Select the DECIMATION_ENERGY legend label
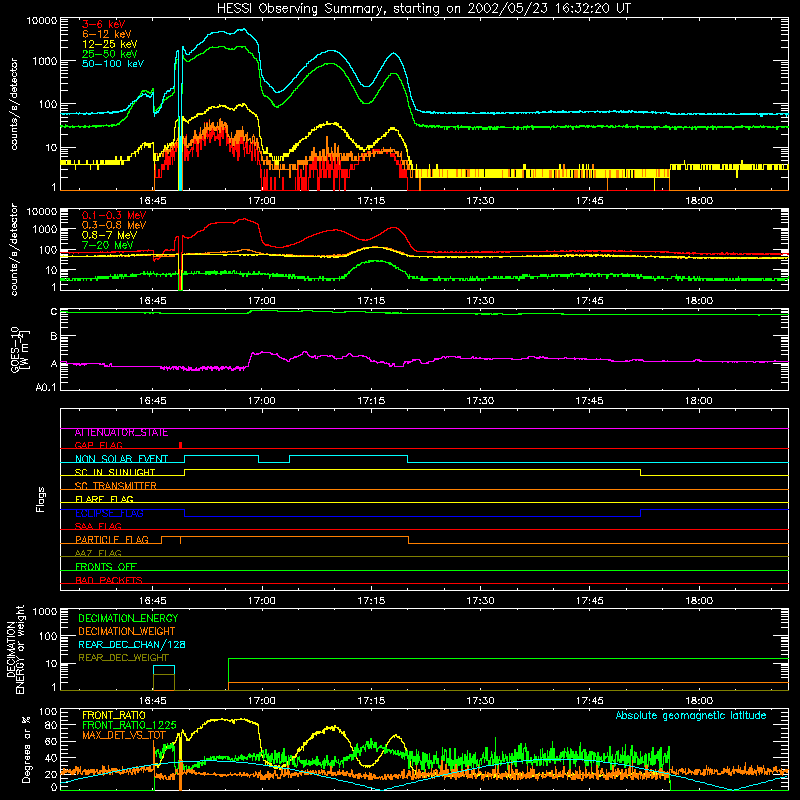Screen dimensions: 800x800 click(128, 618)
